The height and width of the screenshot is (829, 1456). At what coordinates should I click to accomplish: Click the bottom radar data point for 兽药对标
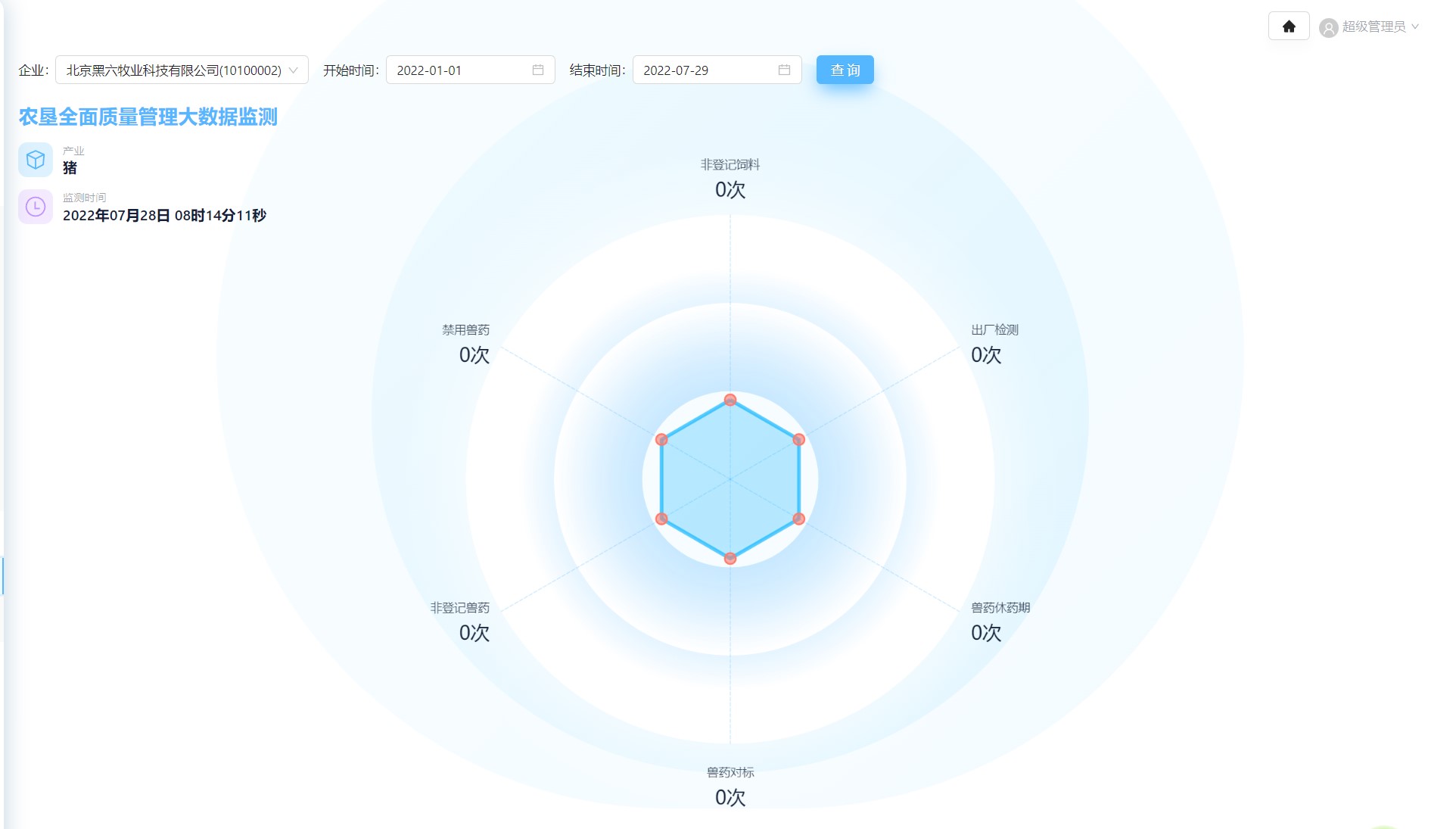pos(730,558)
